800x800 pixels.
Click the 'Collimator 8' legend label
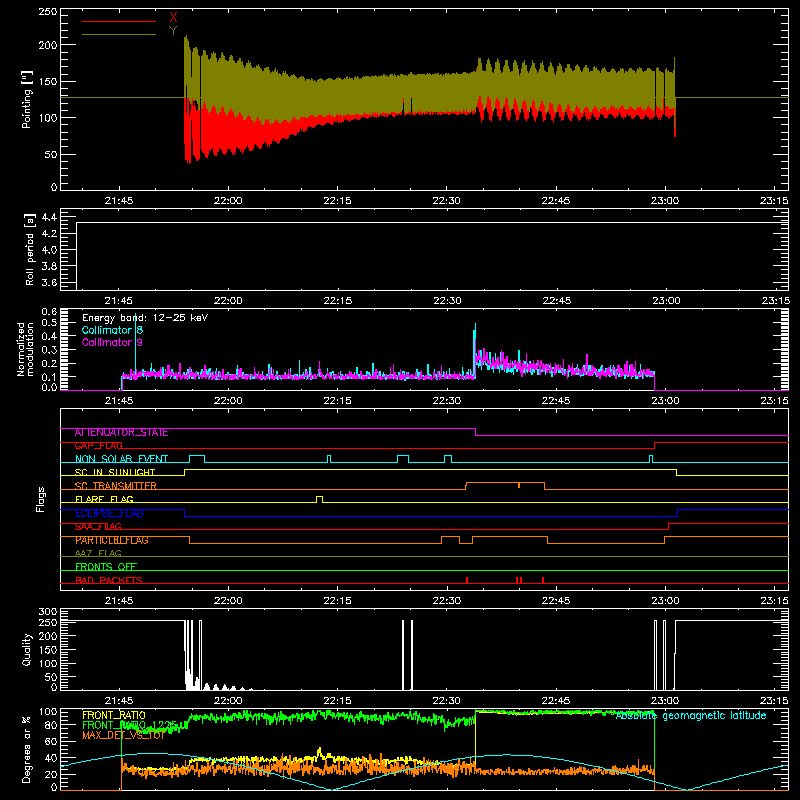click(x=112, y=330)
